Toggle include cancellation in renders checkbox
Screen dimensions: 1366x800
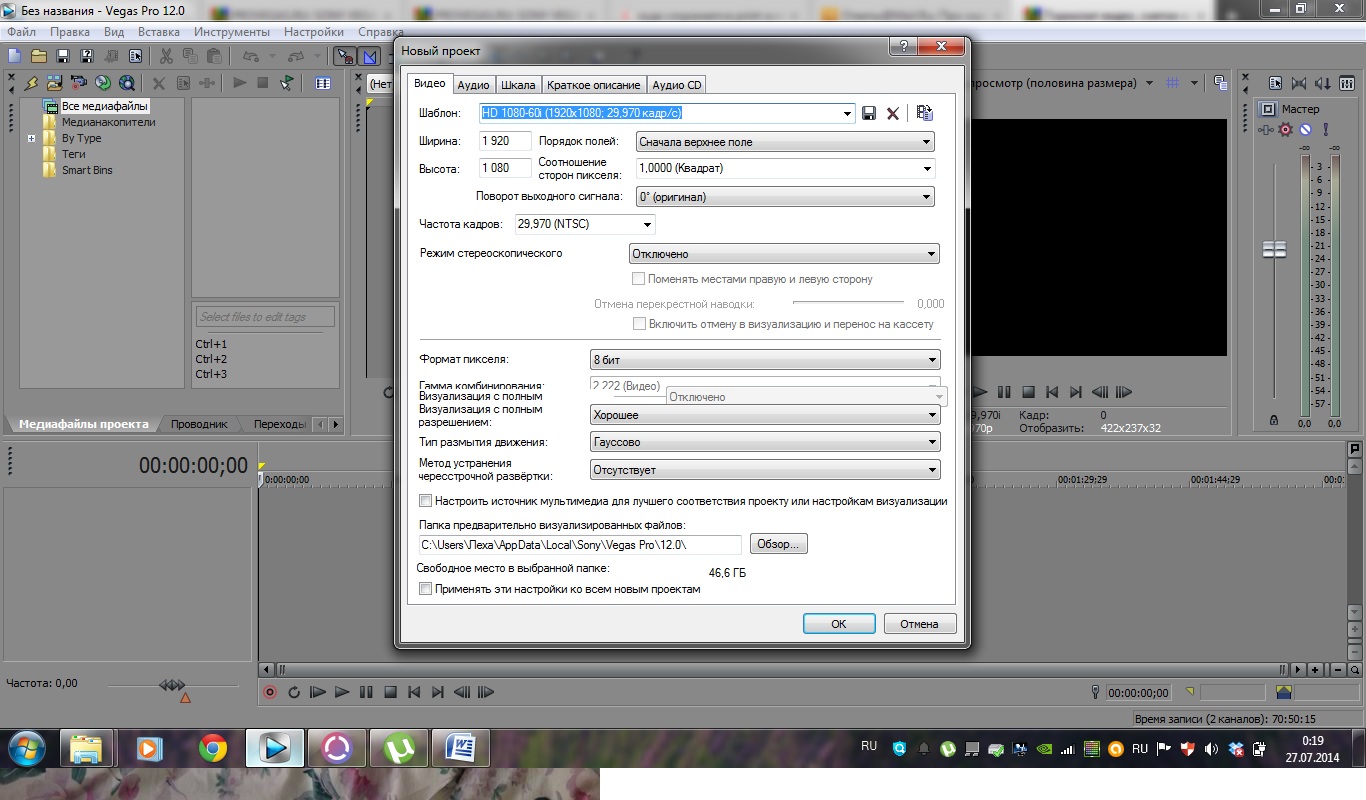638,324
